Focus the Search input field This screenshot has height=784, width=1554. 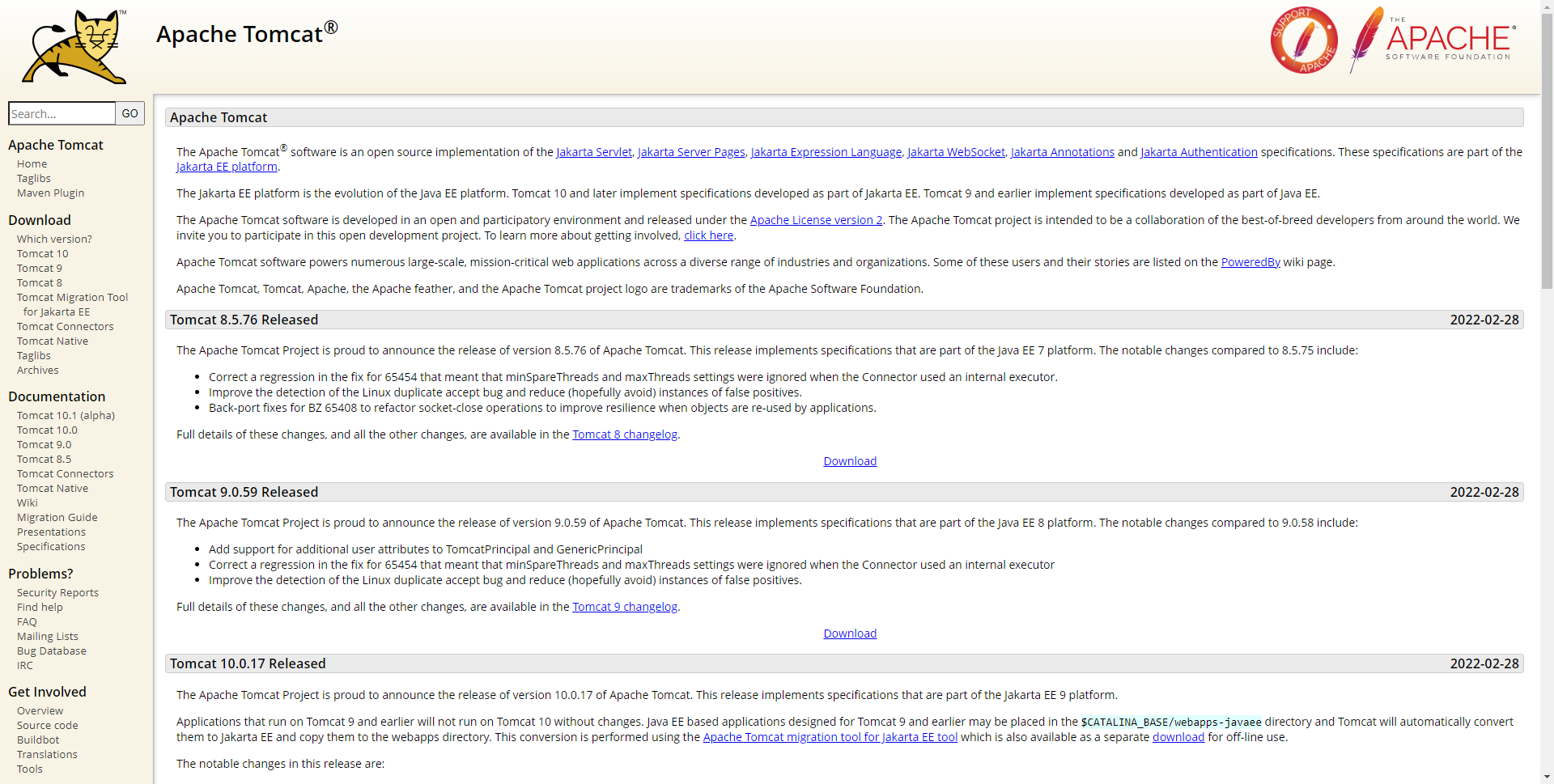[62, 113]
